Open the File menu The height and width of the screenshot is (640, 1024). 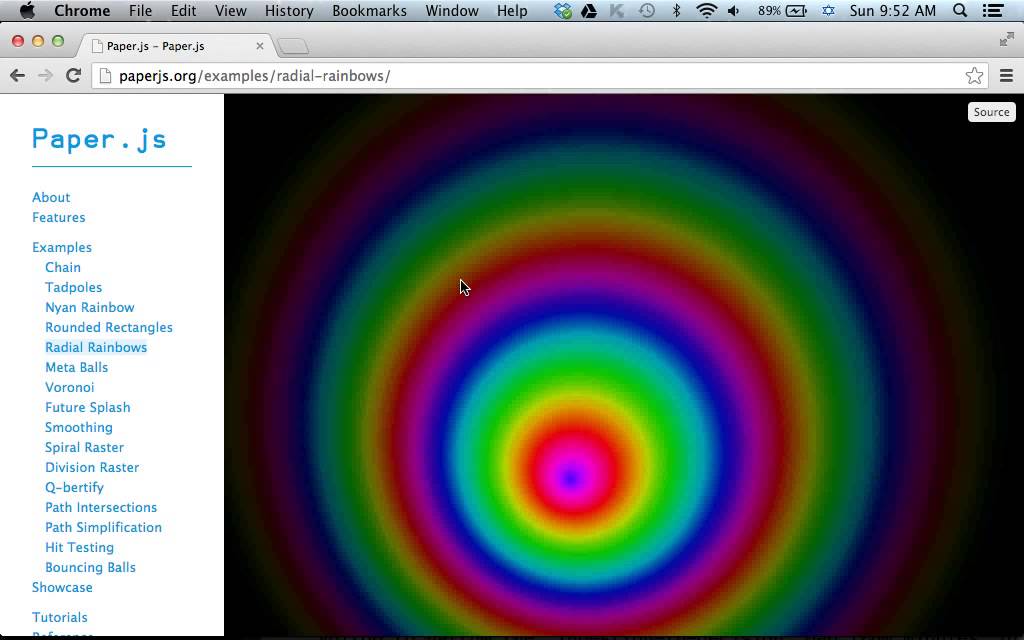(x=140, y=10)
